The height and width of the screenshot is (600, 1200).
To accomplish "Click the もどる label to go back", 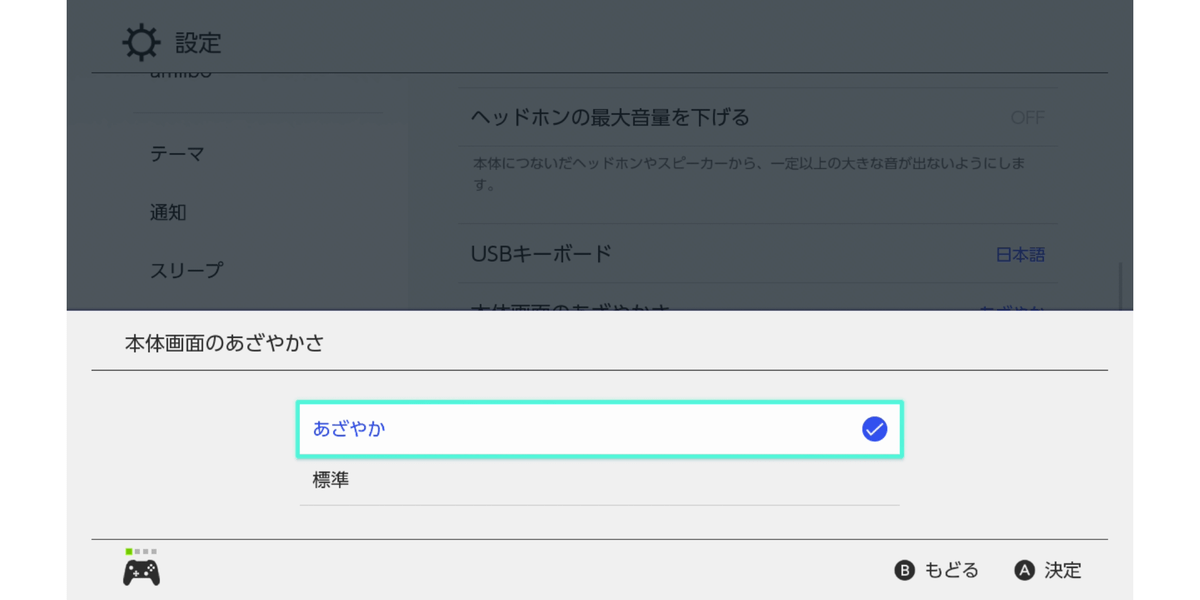I will pos(950,570).
